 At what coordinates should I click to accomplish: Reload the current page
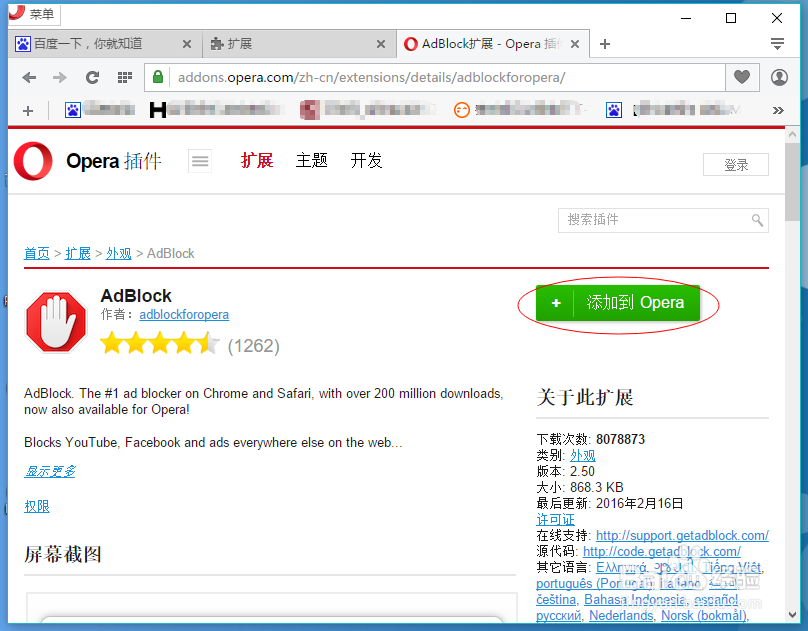92,78
